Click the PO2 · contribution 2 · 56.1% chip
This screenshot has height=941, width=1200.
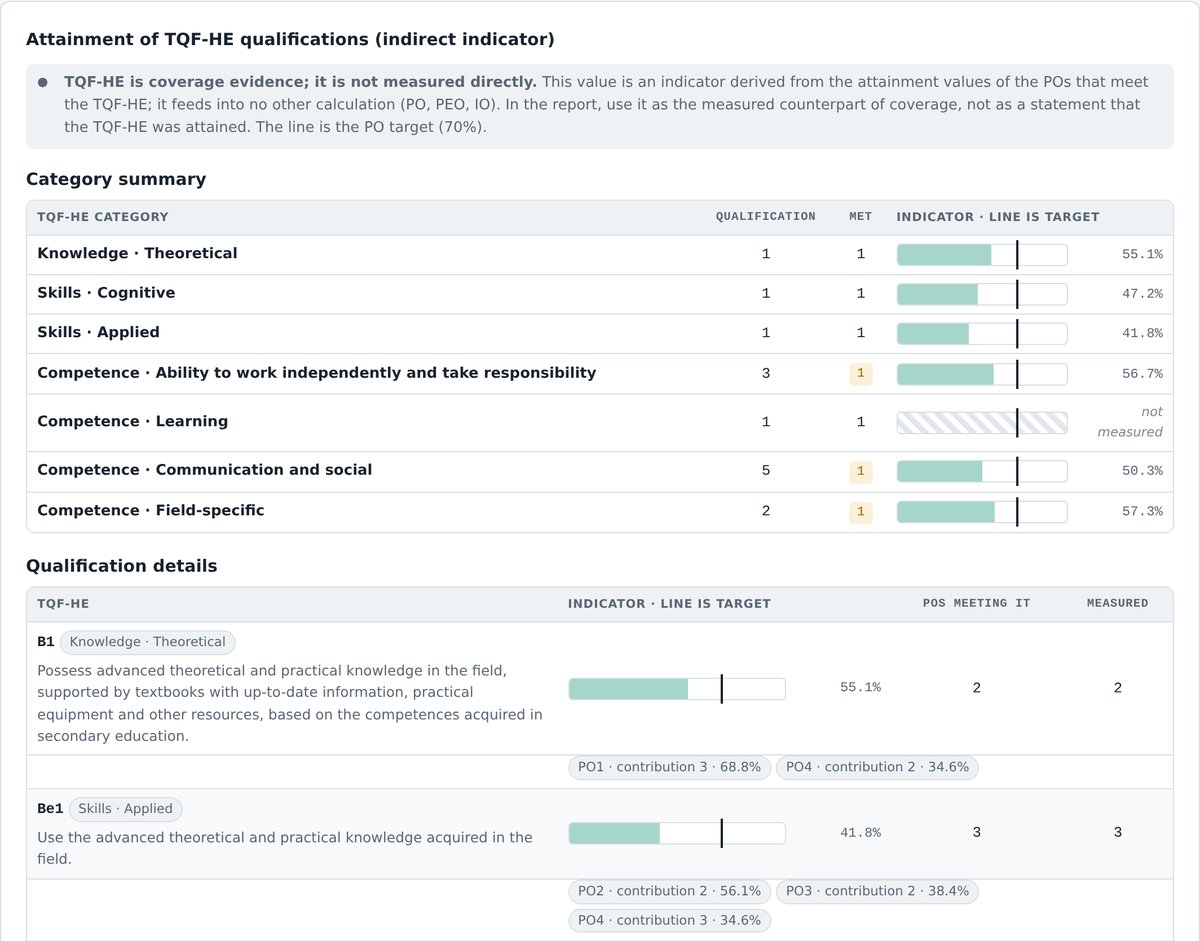(669, 891)
